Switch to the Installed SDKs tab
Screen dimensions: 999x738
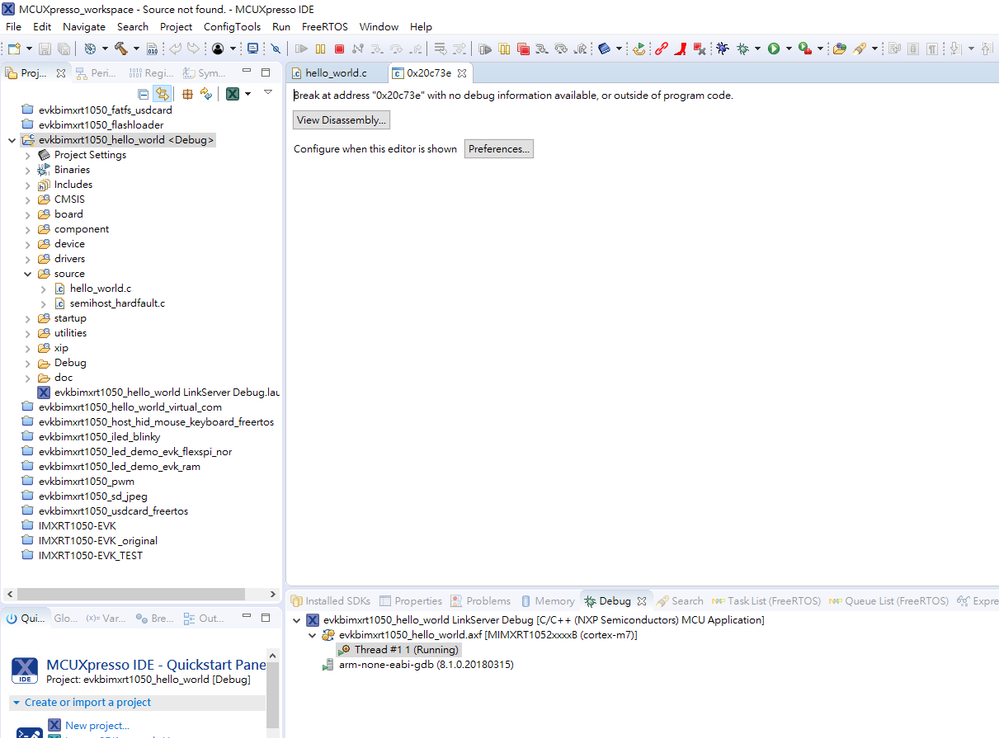click(331, 601)
